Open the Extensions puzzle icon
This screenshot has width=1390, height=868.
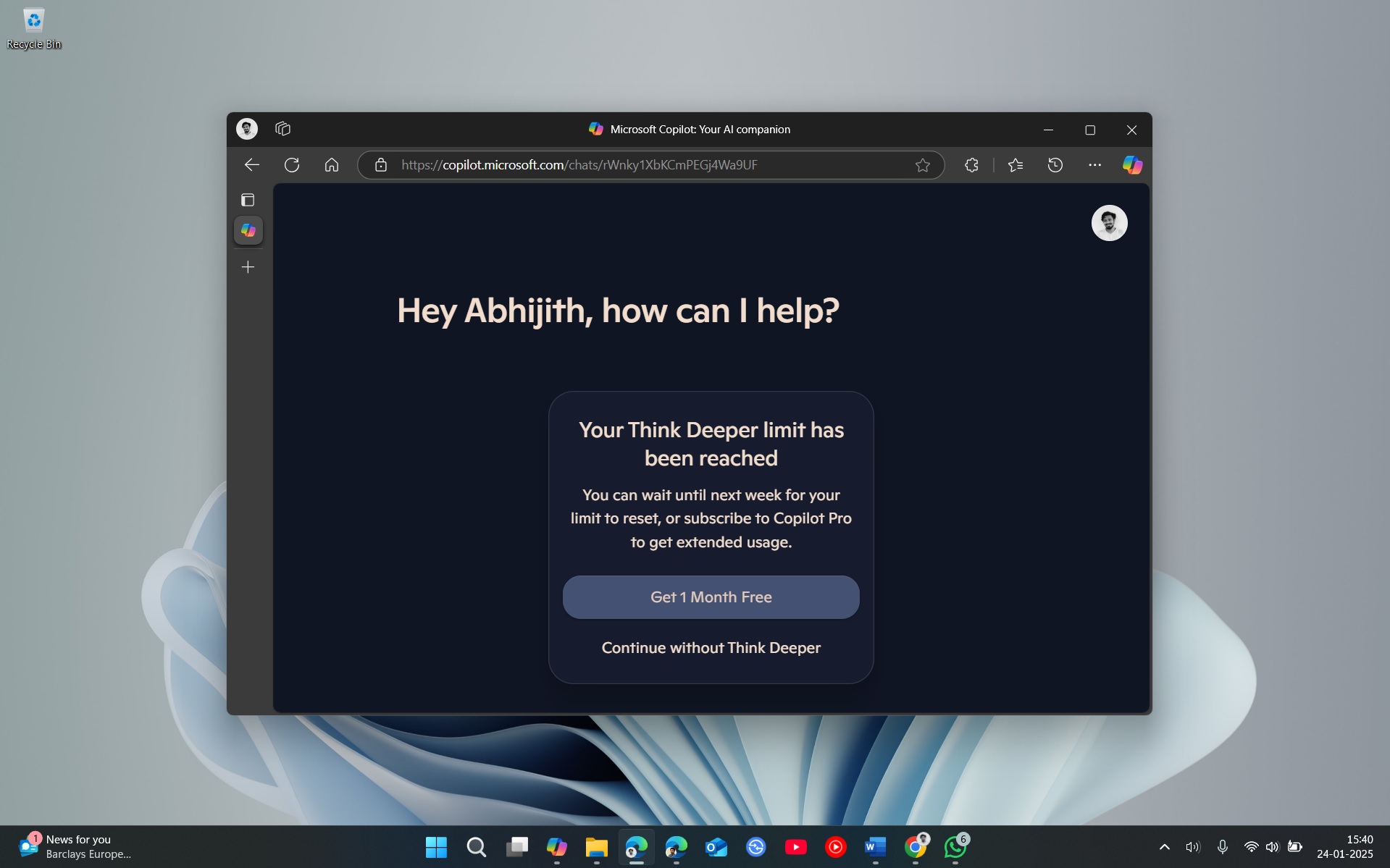972,165
